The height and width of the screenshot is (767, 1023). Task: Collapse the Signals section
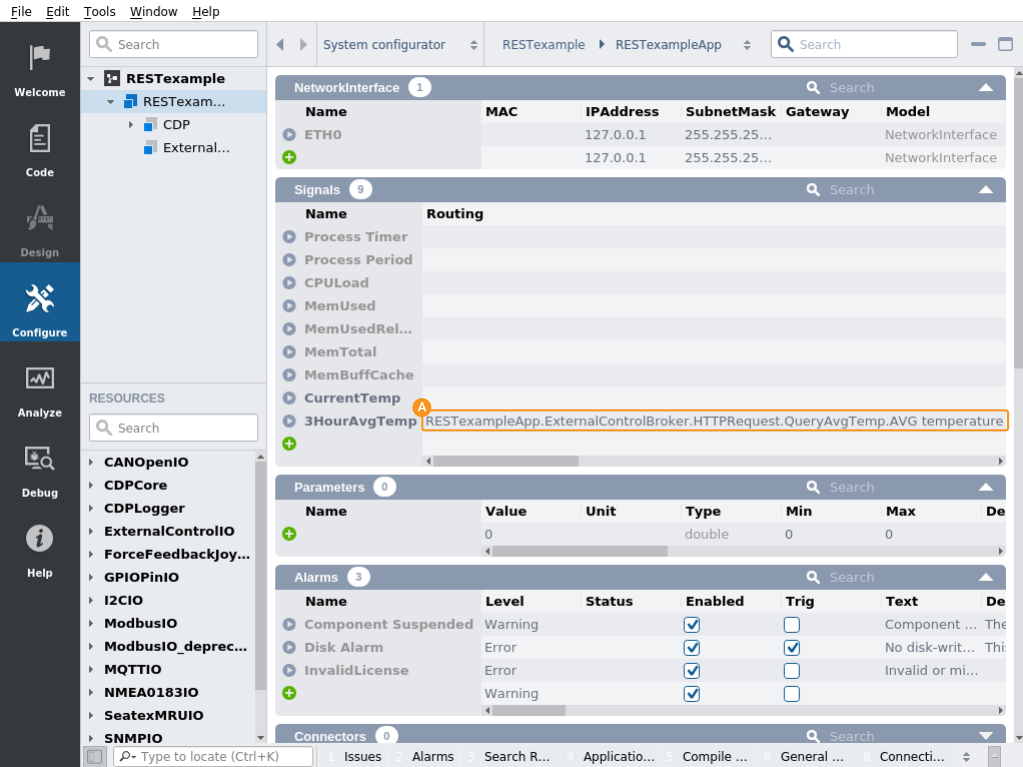(985, 190)
